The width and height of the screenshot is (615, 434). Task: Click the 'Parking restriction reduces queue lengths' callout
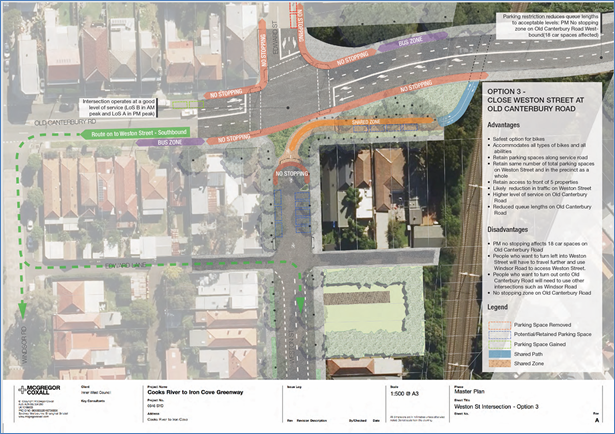pyautogui.click(x=549, y=26)
